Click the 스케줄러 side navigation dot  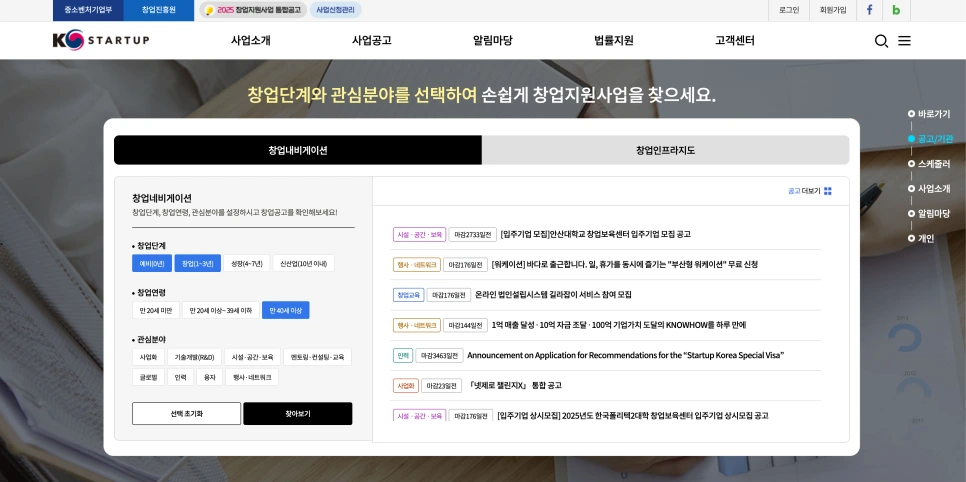pyautogui.click(x=911, y=164)
